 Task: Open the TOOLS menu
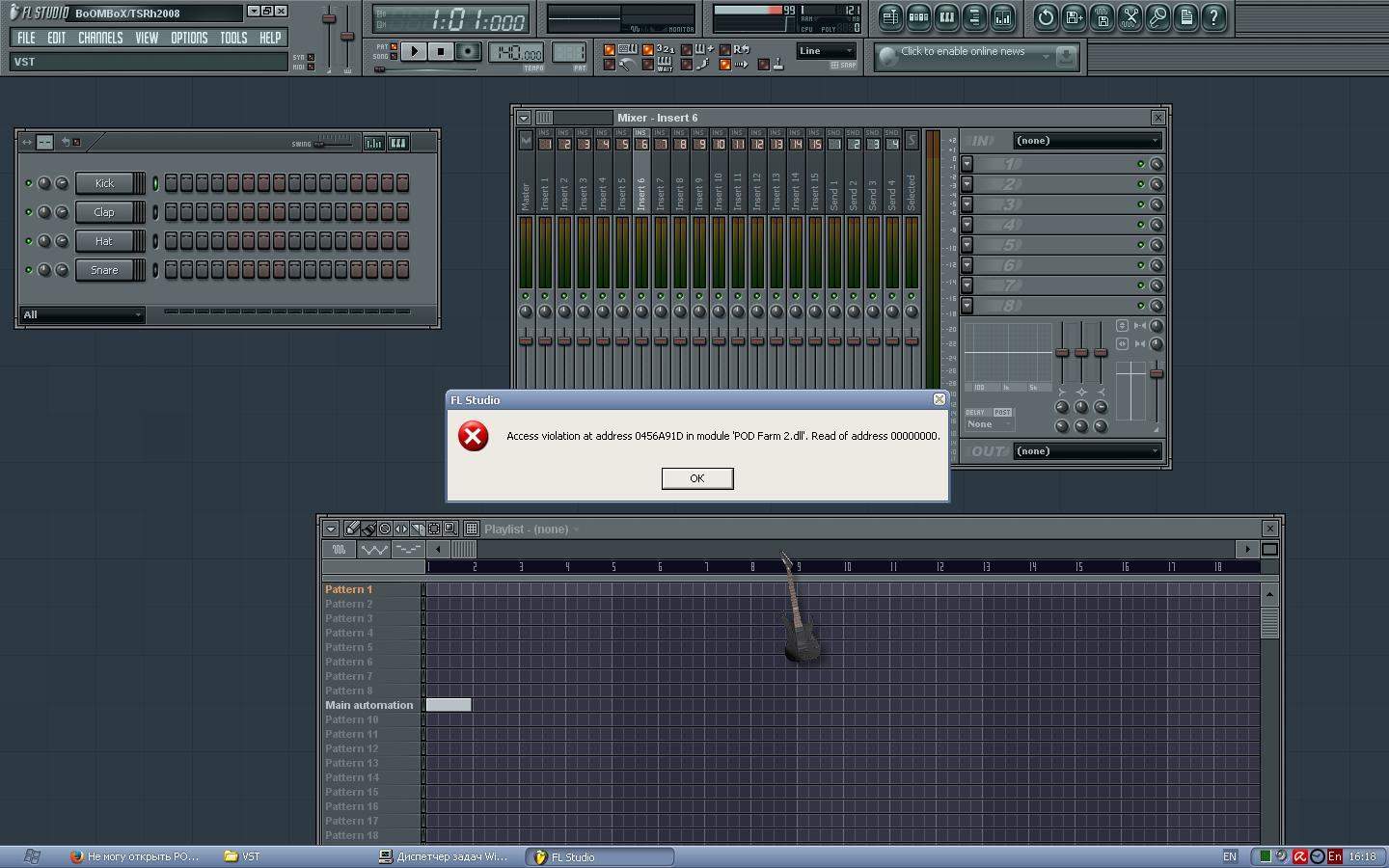[x=233, y=38]
